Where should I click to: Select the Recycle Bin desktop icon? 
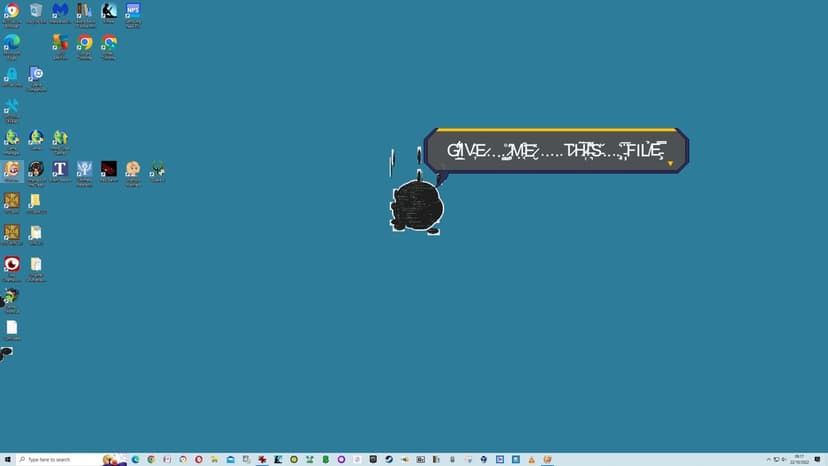coord(36,13)
